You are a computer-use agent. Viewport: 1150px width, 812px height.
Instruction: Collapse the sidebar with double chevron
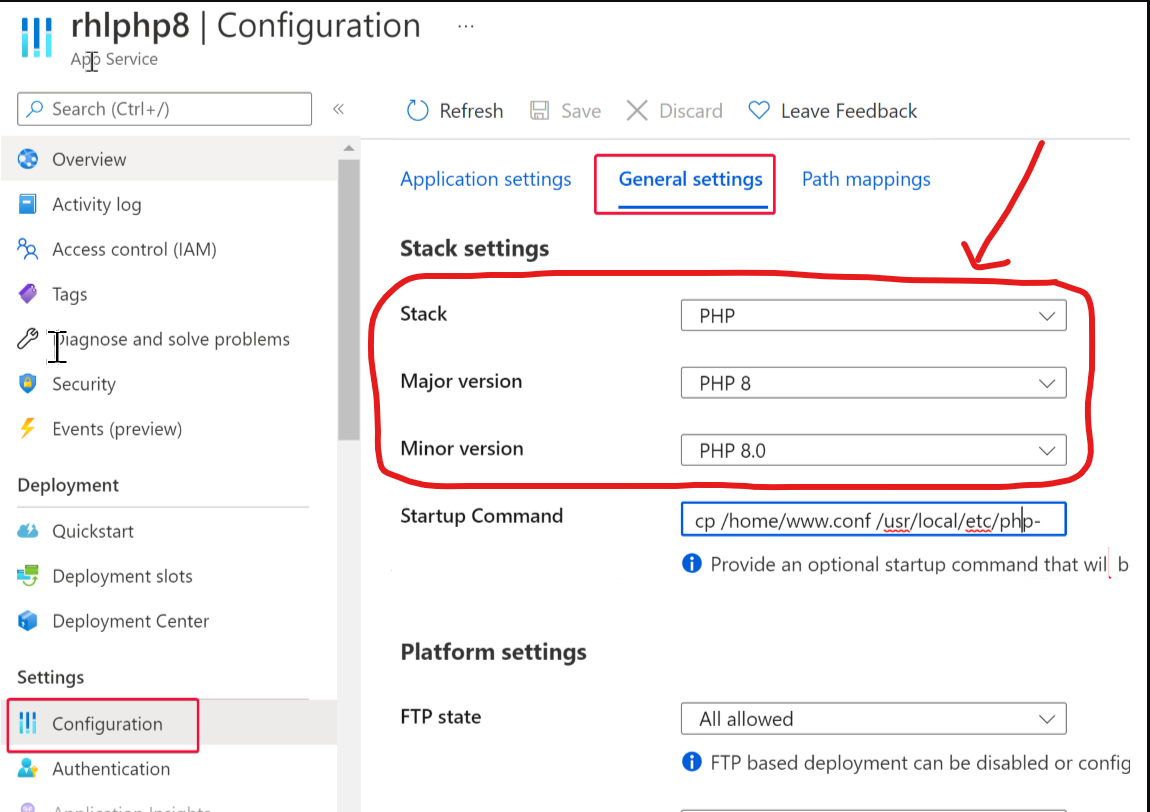coord(338,109)
